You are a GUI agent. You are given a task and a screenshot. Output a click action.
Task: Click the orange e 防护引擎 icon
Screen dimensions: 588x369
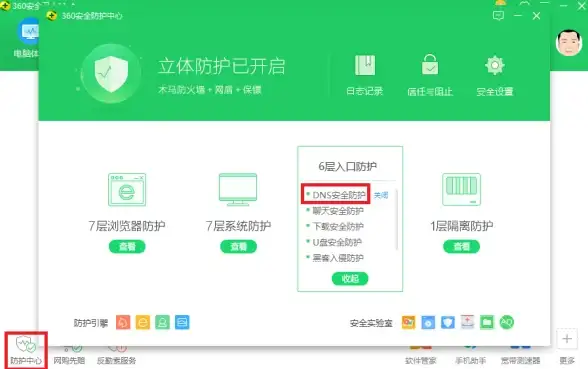[142, 322]
